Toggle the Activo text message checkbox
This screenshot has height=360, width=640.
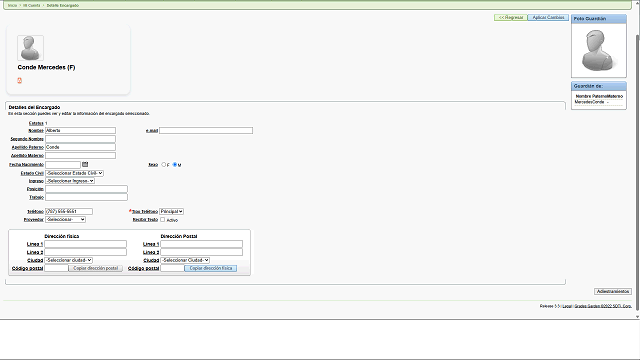pyautogui.click(x=162, y=220)
